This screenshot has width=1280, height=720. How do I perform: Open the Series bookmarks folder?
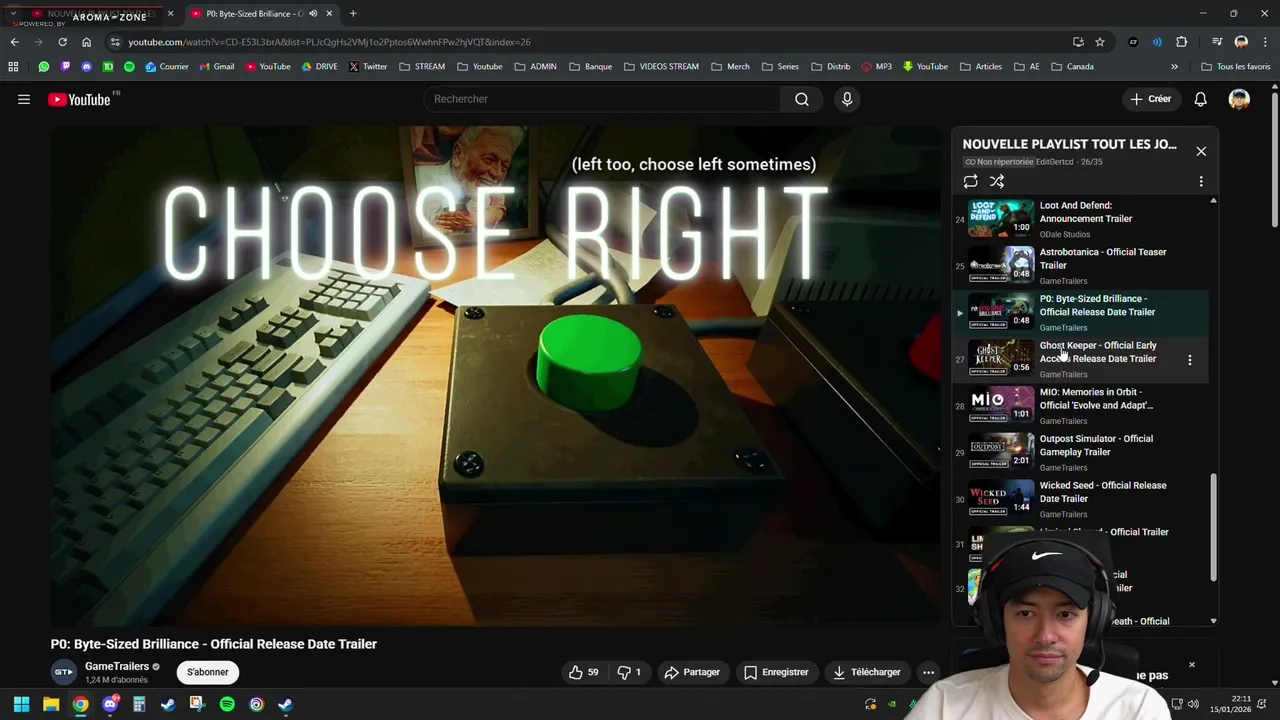(x=780, y=67)
